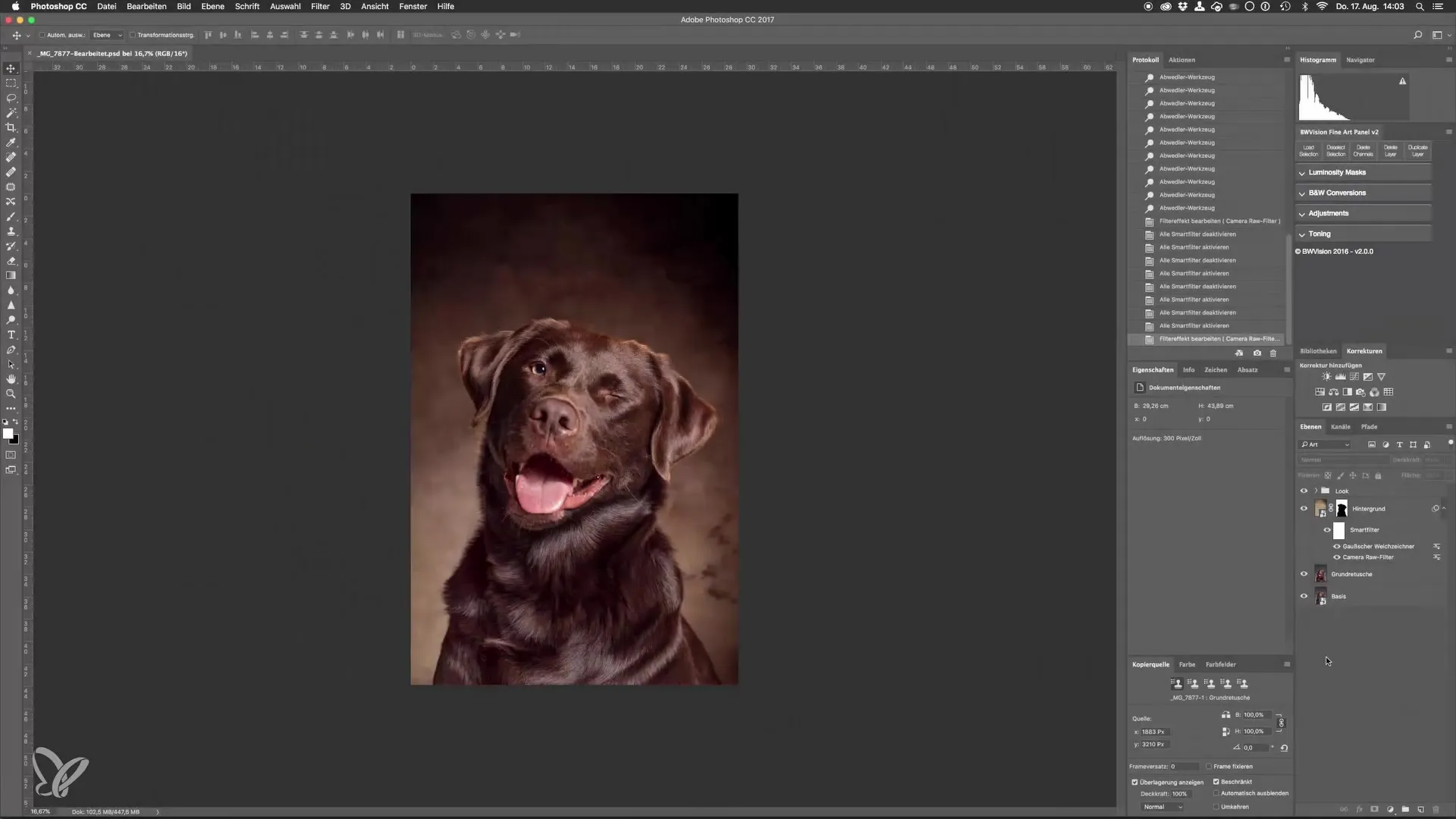The image size is (1456, 819).
Task: Click the Frameversatz input field
Action: (x=1185, y=767)
